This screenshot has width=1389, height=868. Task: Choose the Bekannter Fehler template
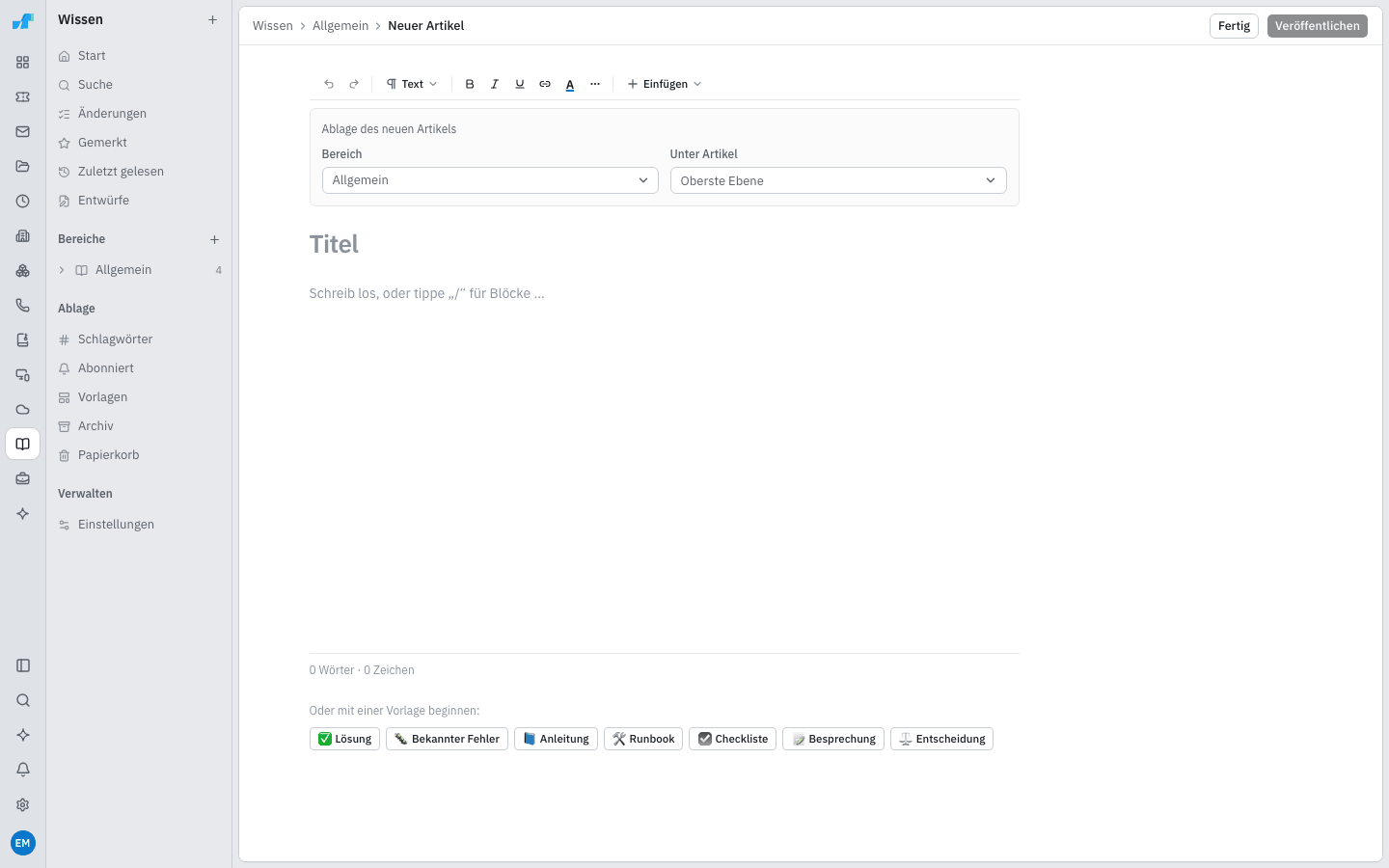click(447, 739)
